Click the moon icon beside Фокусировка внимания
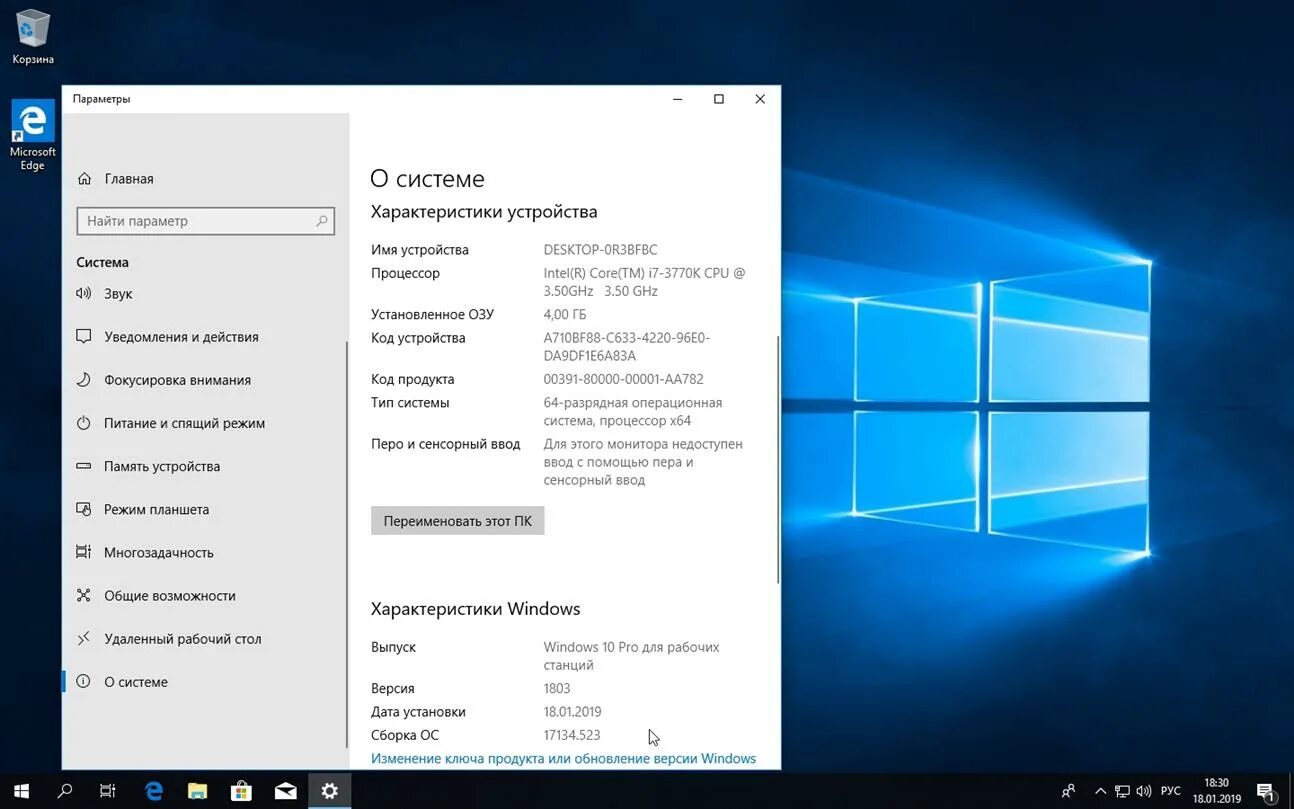Screen dimensions: 1294x809 pyautogui.click(x=84, y=380)
